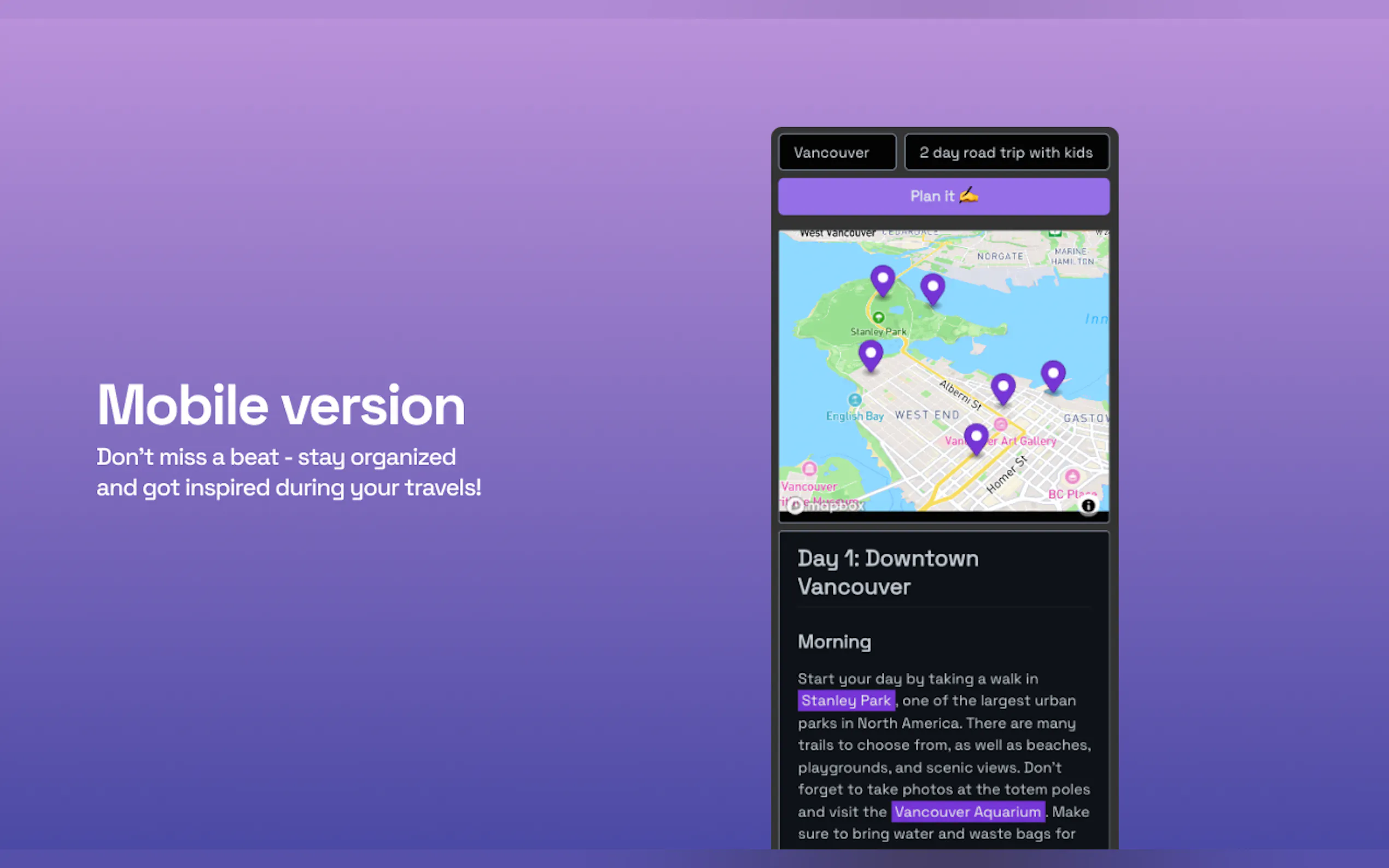Click the map info attribution icon
This screenshot has width=1389, height=868.
click(1088, 506)
